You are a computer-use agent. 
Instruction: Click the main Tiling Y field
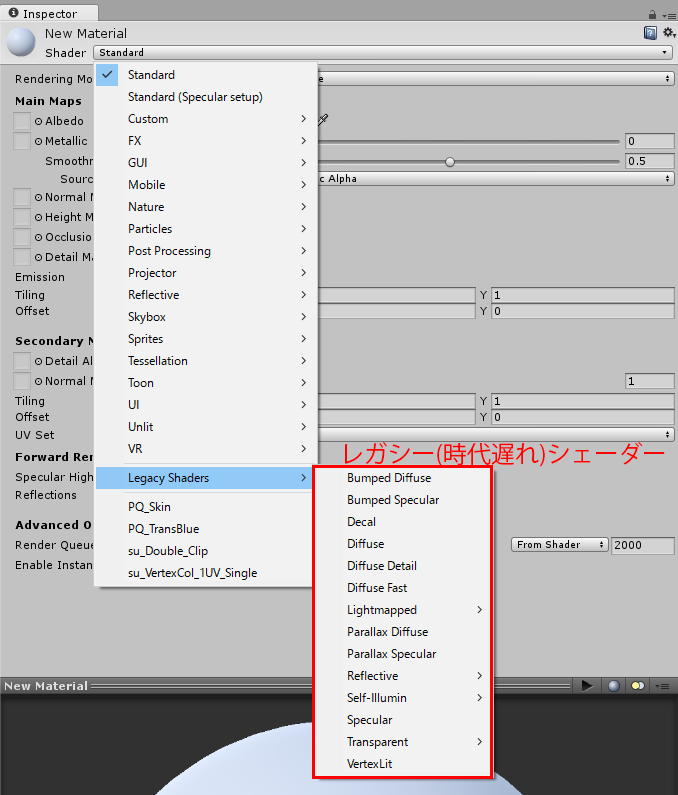point(583,295)
